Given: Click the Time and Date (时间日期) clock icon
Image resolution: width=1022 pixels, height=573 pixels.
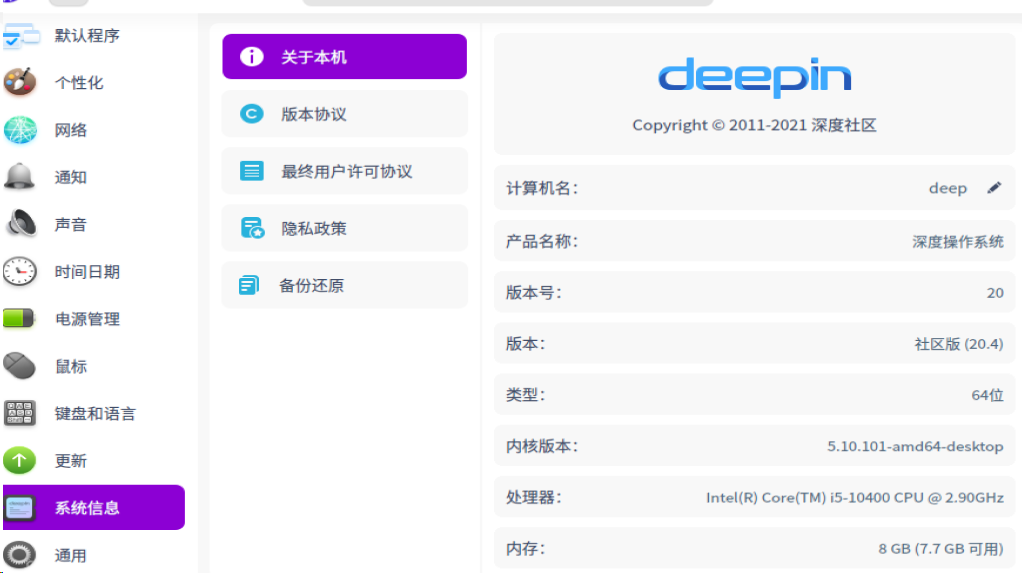Looking at the screenshot, I should 20,271.
